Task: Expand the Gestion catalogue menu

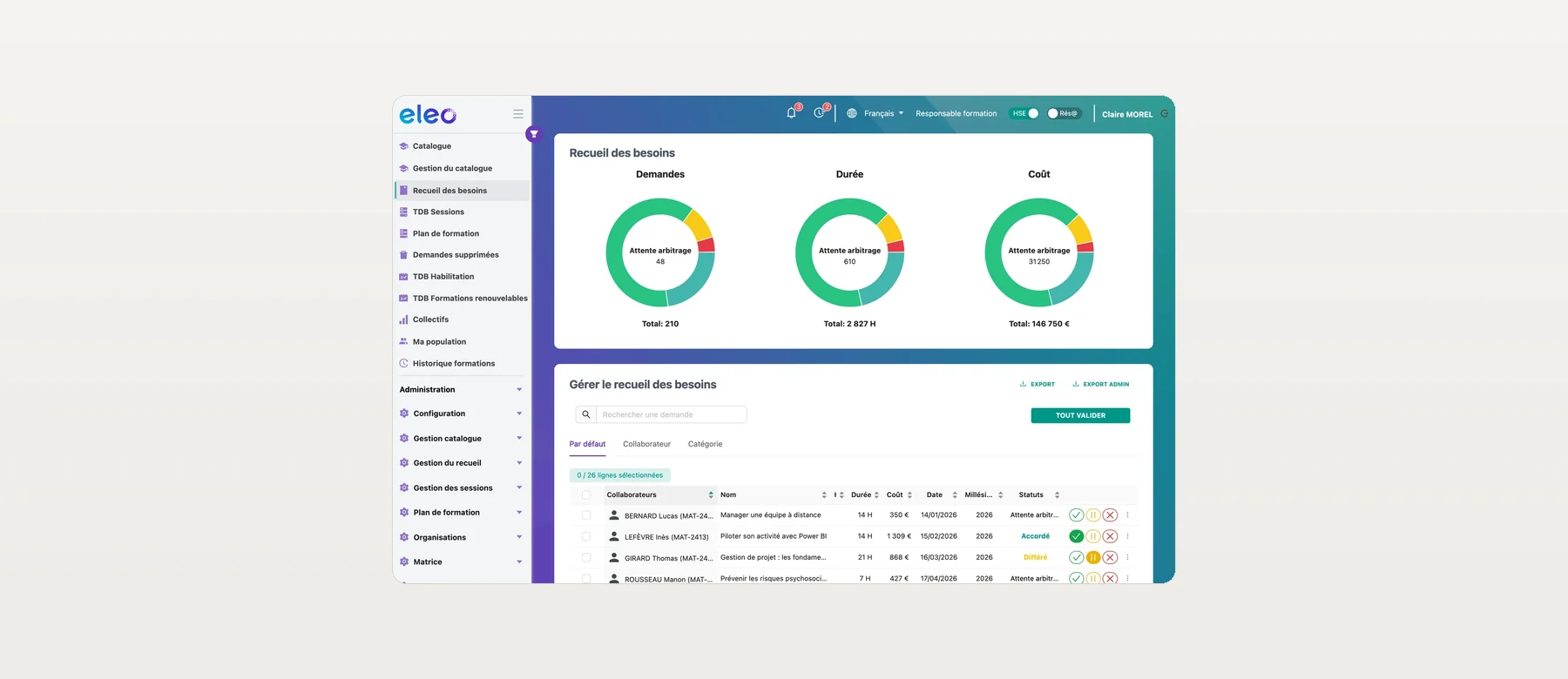Action: (461, 439)
